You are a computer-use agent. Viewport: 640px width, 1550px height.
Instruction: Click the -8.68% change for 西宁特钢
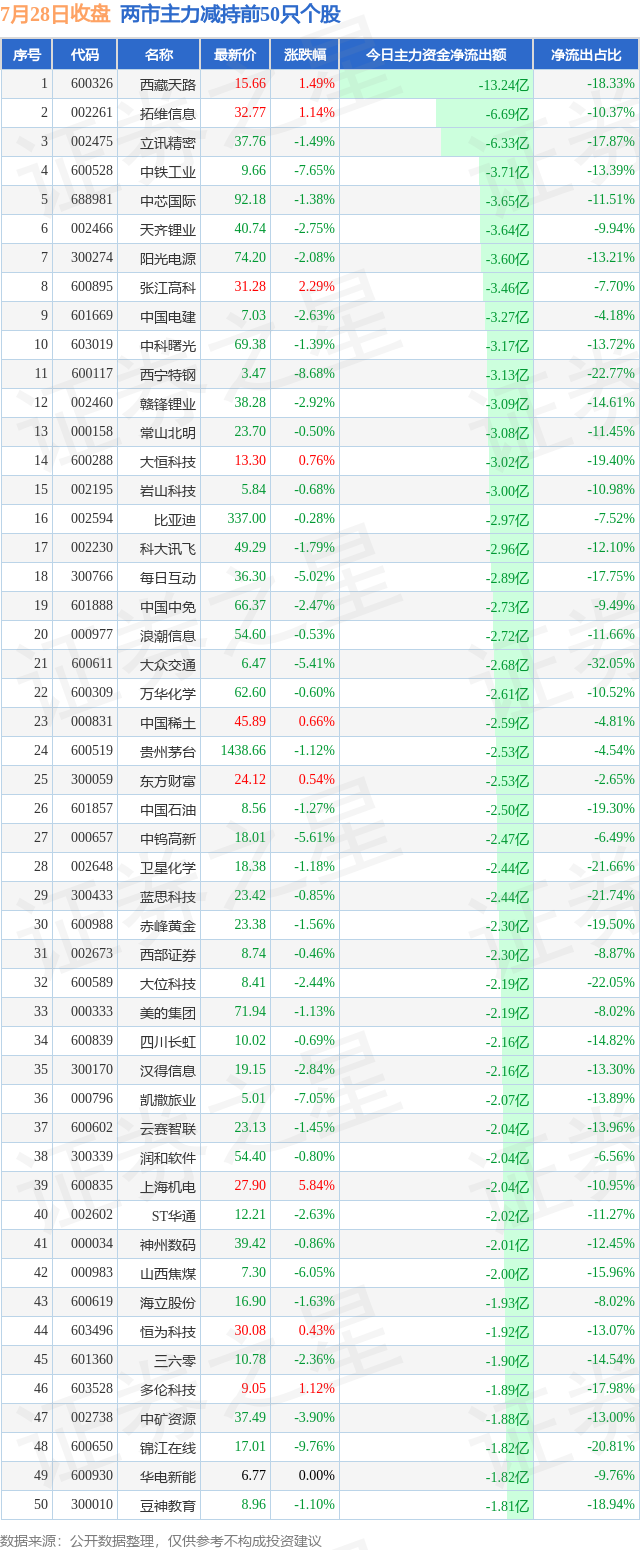tap(314, 374)
